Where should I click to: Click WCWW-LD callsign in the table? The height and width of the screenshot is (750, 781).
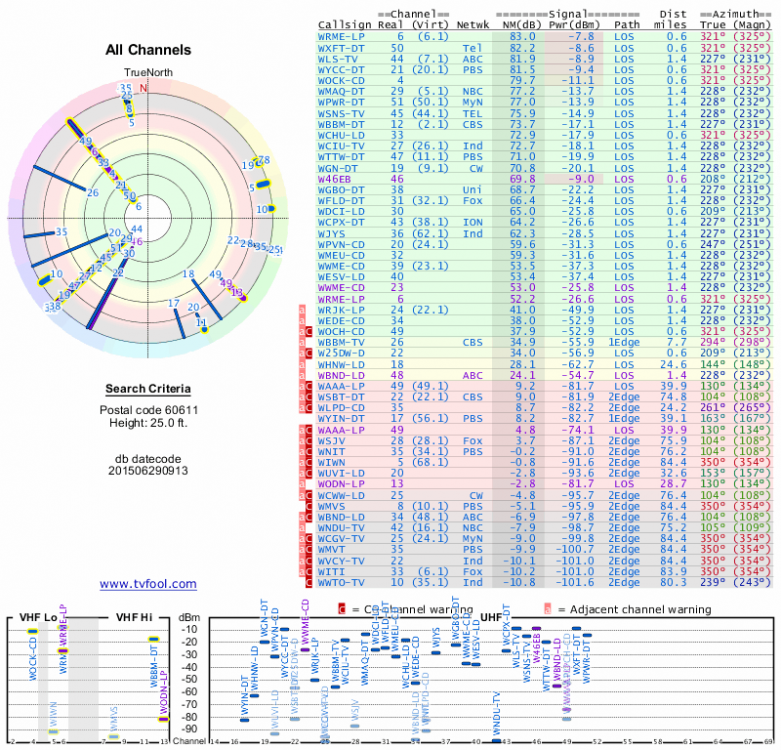[341, 496]
